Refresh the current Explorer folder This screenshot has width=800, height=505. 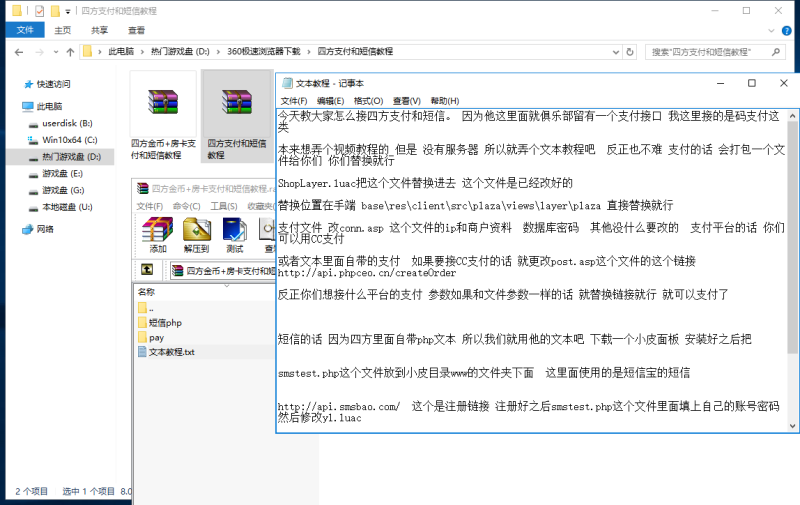pos(630,52)
